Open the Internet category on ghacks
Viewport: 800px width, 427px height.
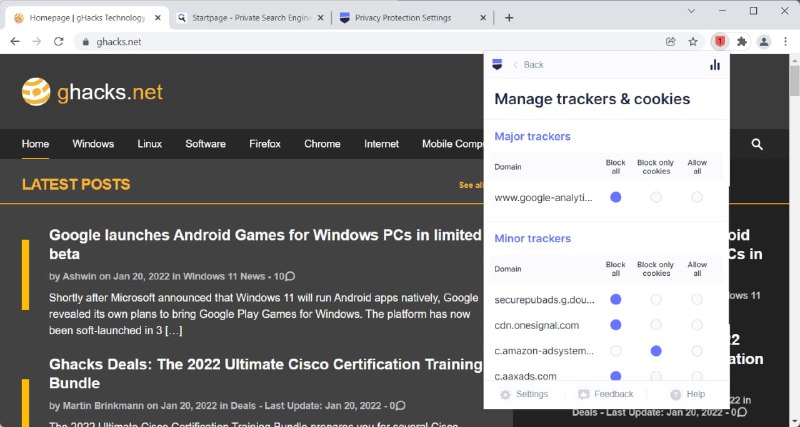(x=381, y=144)
